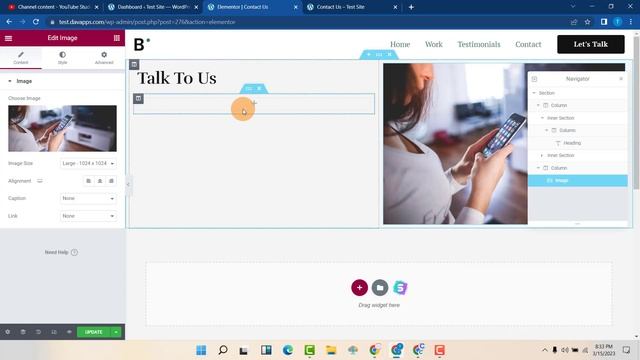Click edit handle of empty column
Image resolution: width=640 pixels, height=360 pixels.
pos(138,98)
